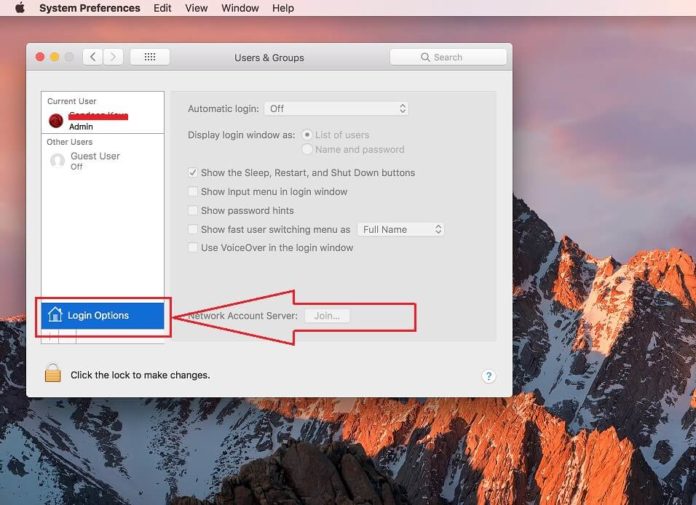
Task: Open the Window menu
Action: pos(240,8)
